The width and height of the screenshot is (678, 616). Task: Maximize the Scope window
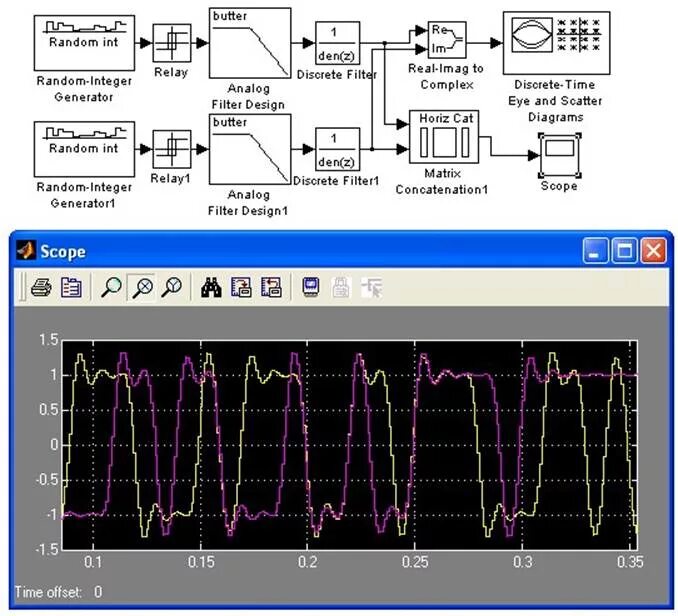coord(624,250)
